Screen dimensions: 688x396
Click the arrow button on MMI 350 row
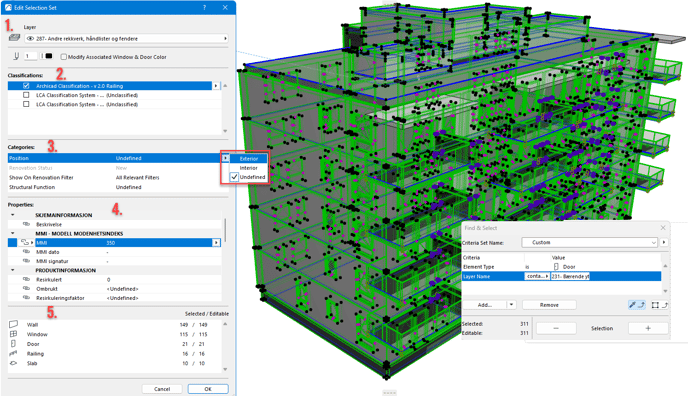point(216,243)
